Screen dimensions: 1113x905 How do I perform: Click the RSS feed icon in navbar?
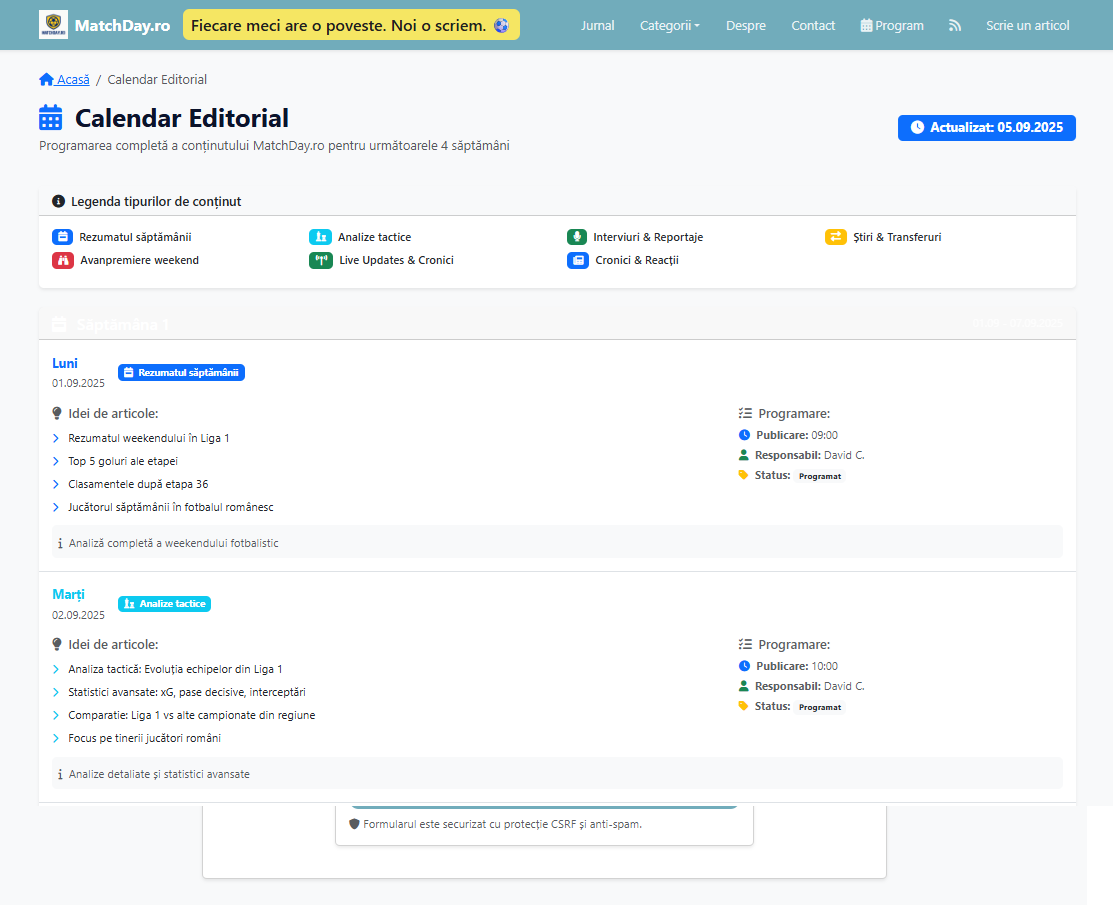coord(955,25)
